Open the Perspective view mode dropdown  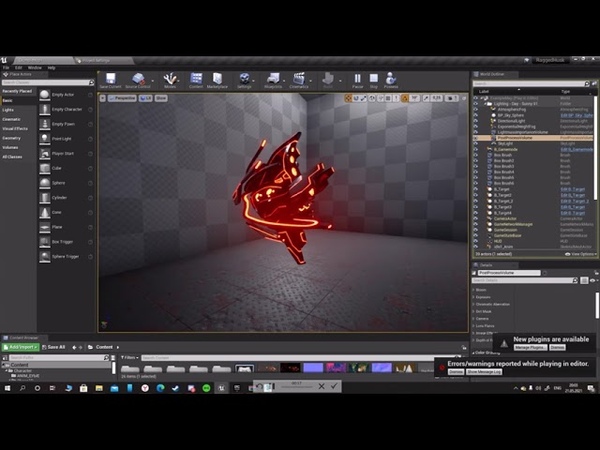tap(122, 98)
